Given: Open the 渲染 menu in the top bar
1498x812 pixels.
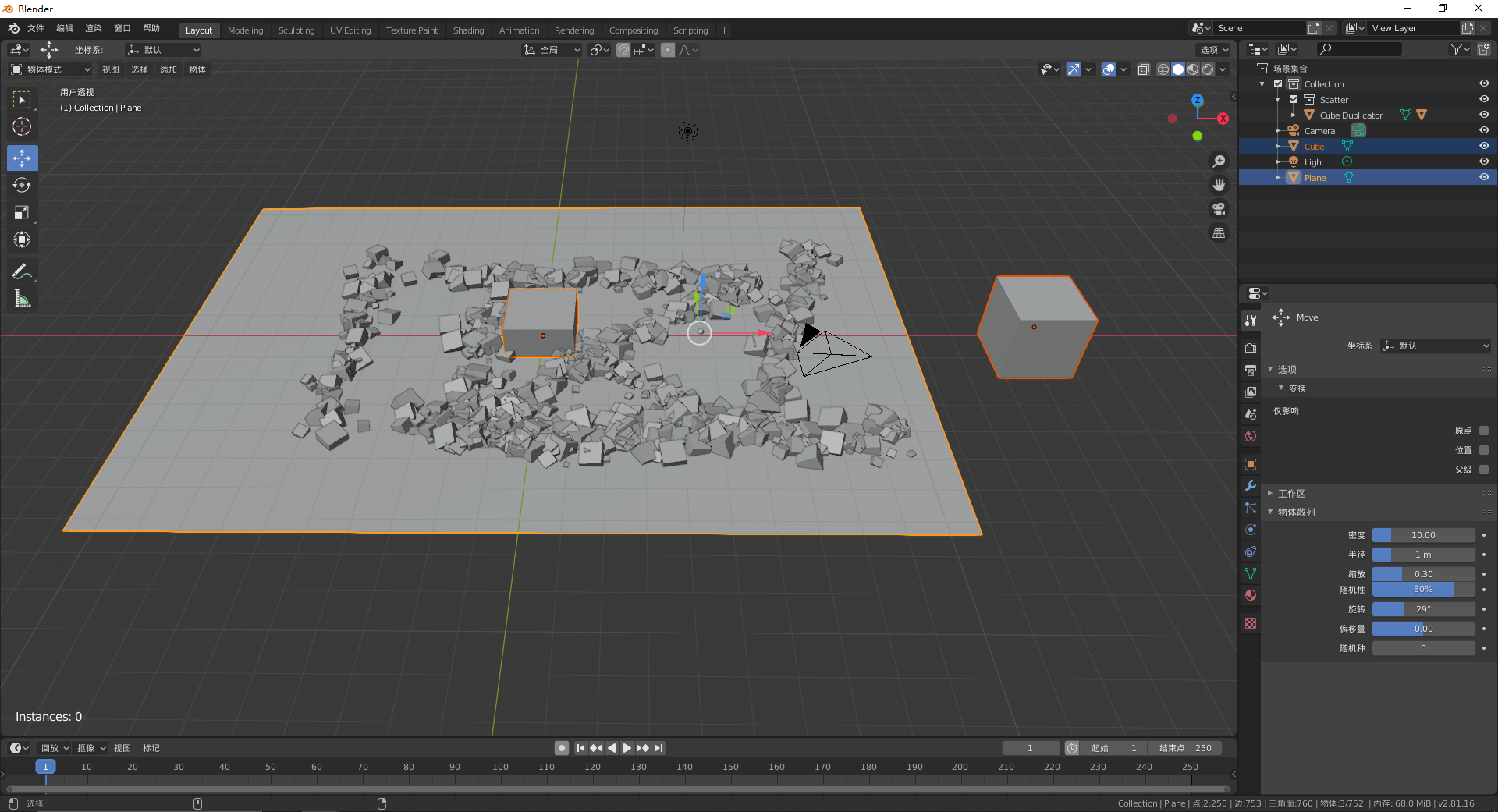Looking at the screenshot, I should point(94,28).
